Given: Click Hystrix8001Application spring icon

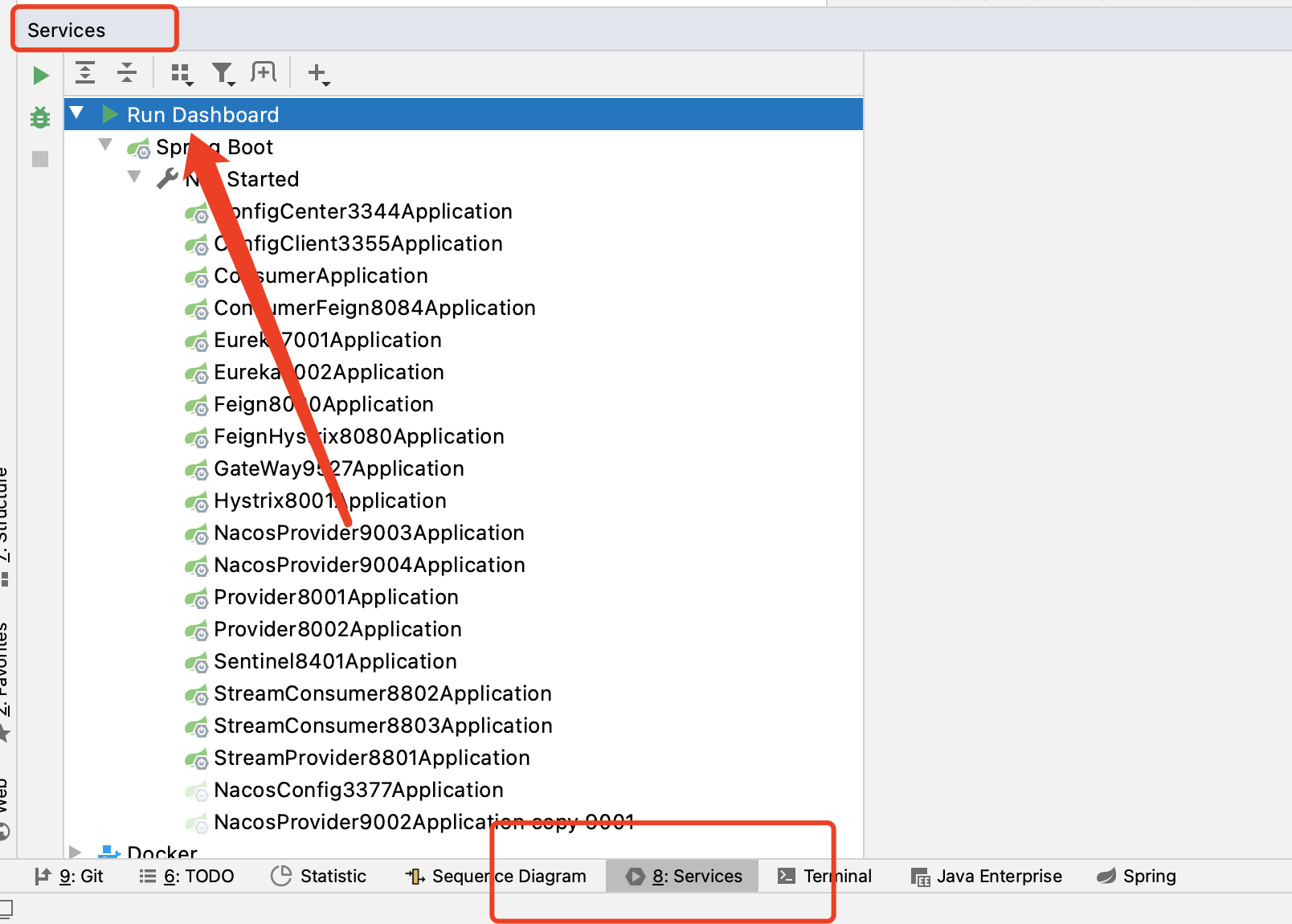Looking at the screenshot, I should (197, 502).
